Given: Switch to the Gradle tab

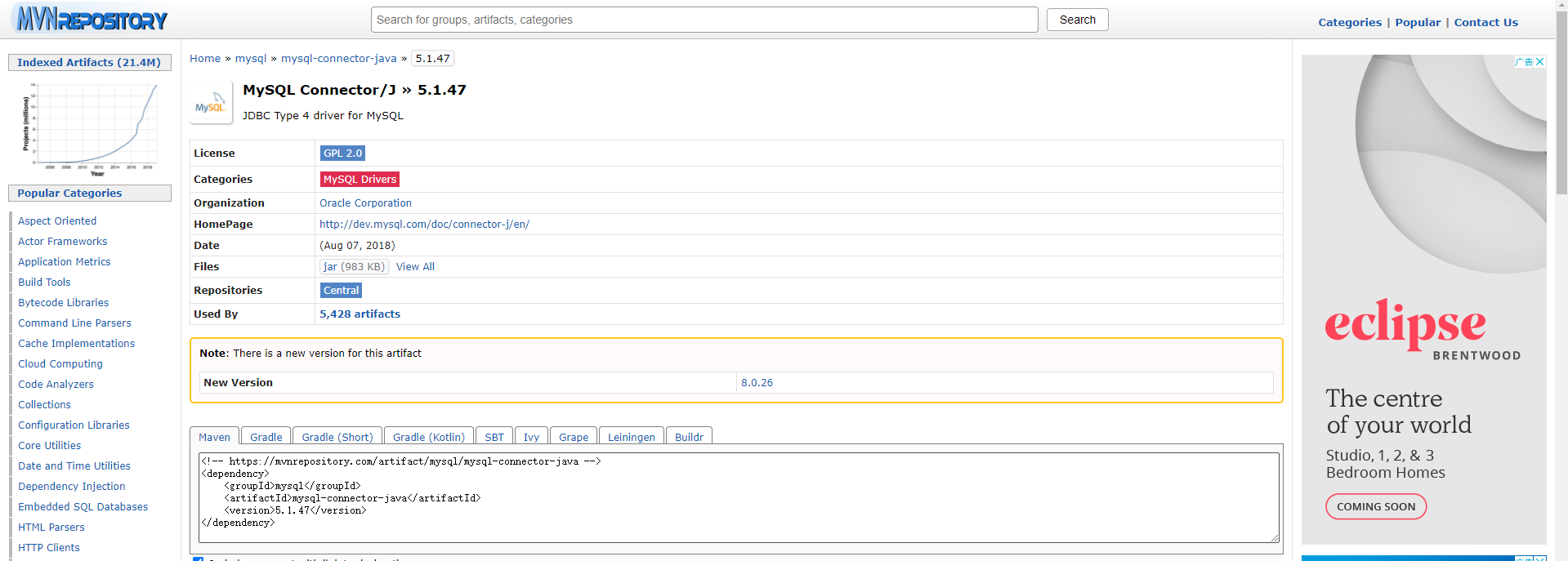Looking at the screenshot, I should point(266,437).
